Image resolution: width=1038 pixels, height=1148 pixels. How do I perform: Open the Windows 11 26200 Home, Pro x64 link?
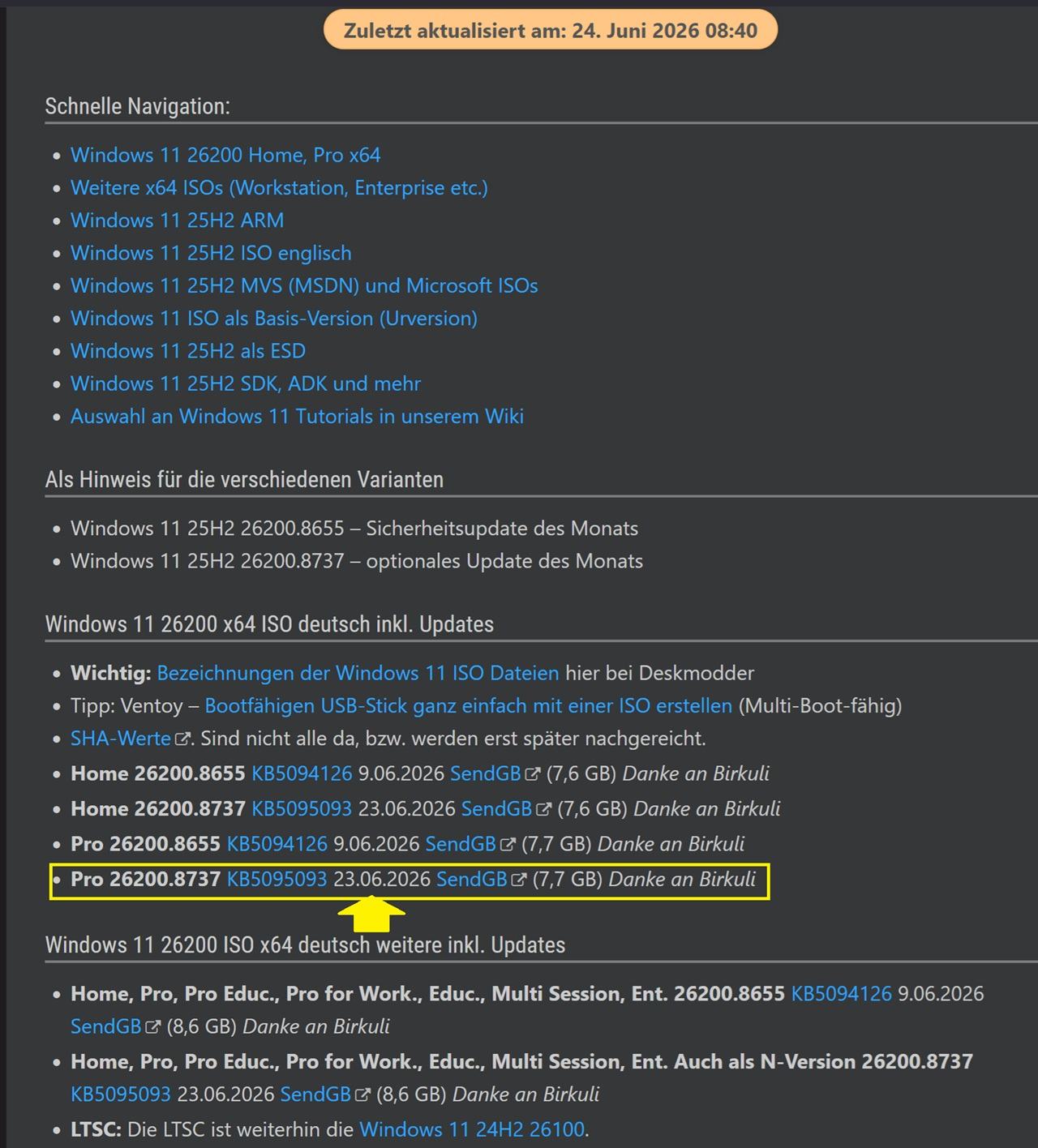[225, 155]
